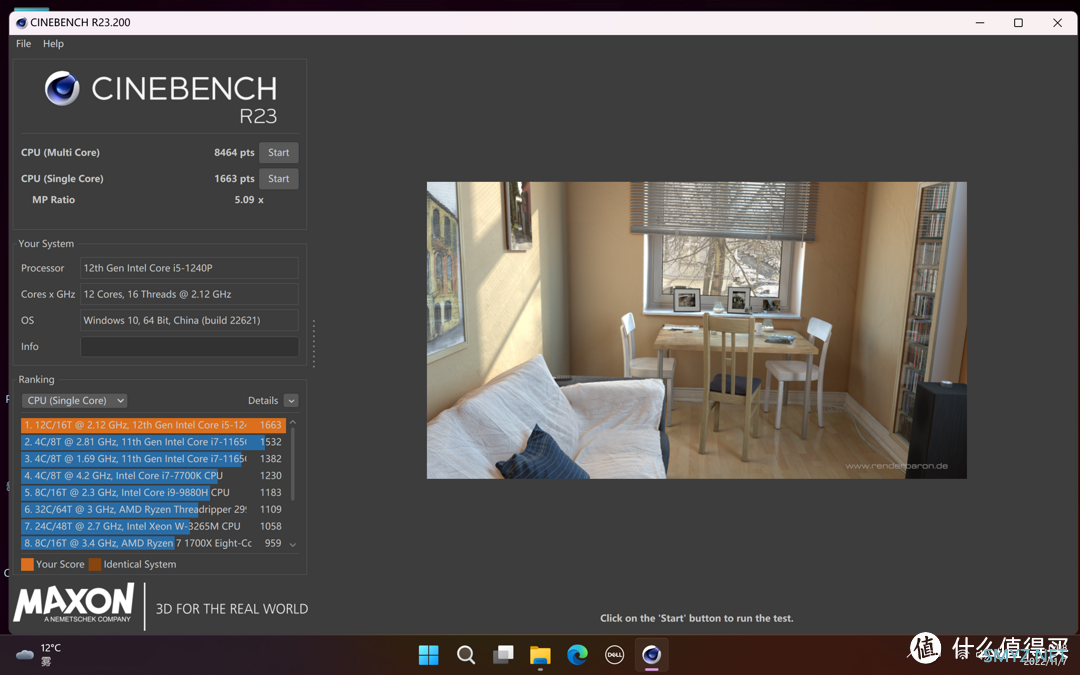Screen dimensions: 1080x675
Task: Click the ranking list scroll up arrow
Action: click(293, 422)
